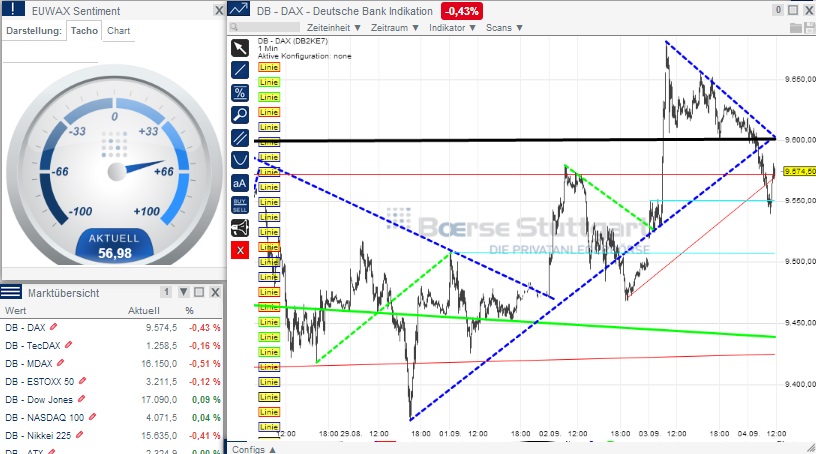Click the '1' badge in Marktübersicht header
The height and width of the screenshot is (454, 816).
point(166,292)
